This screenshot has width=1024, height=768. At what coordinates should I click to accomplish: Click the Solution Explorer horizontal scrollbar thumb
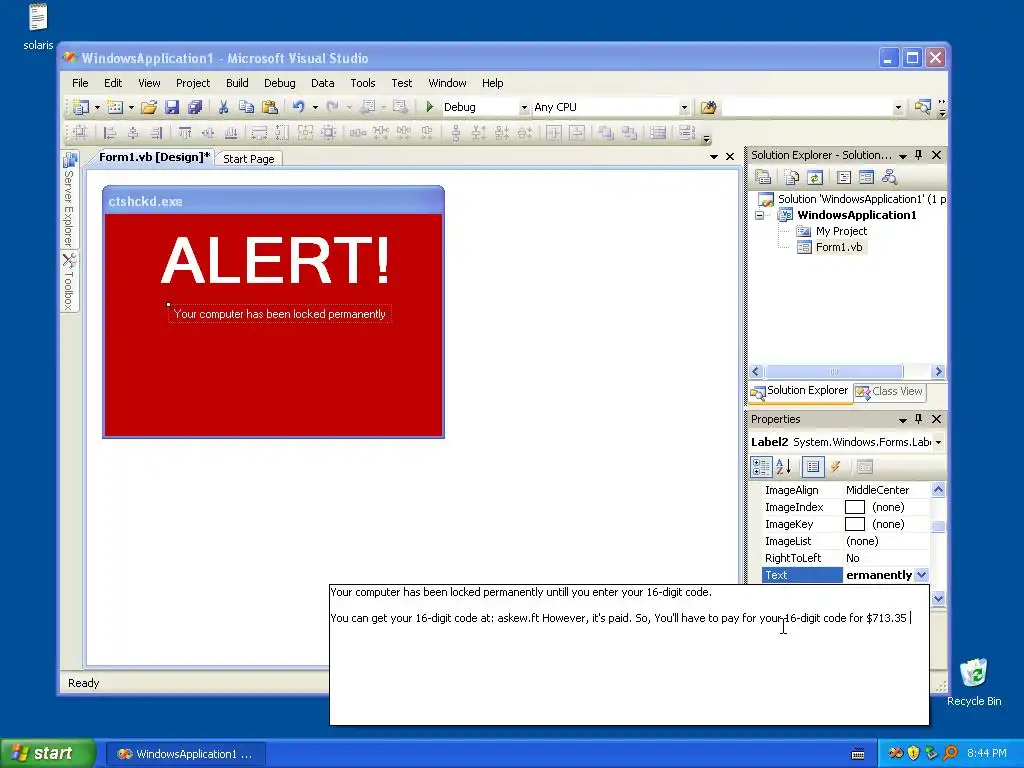(834, 372)
